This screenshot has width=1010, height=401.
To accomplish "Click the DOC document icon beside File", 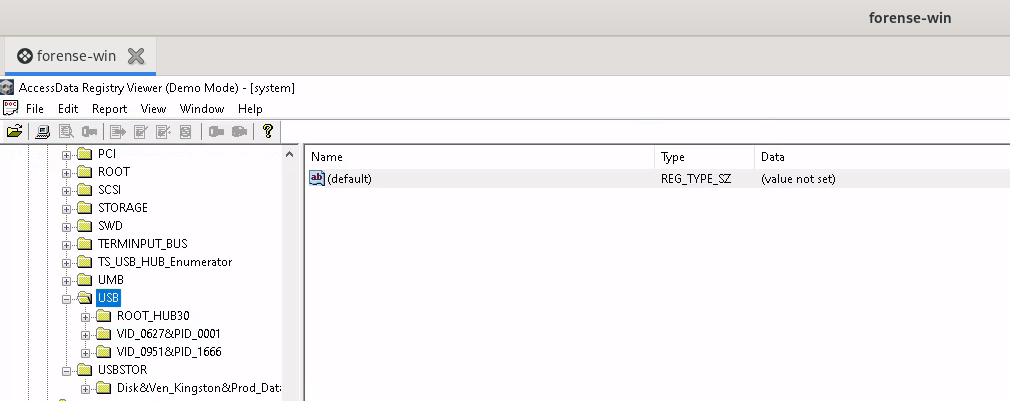I will tap(10, 107).
